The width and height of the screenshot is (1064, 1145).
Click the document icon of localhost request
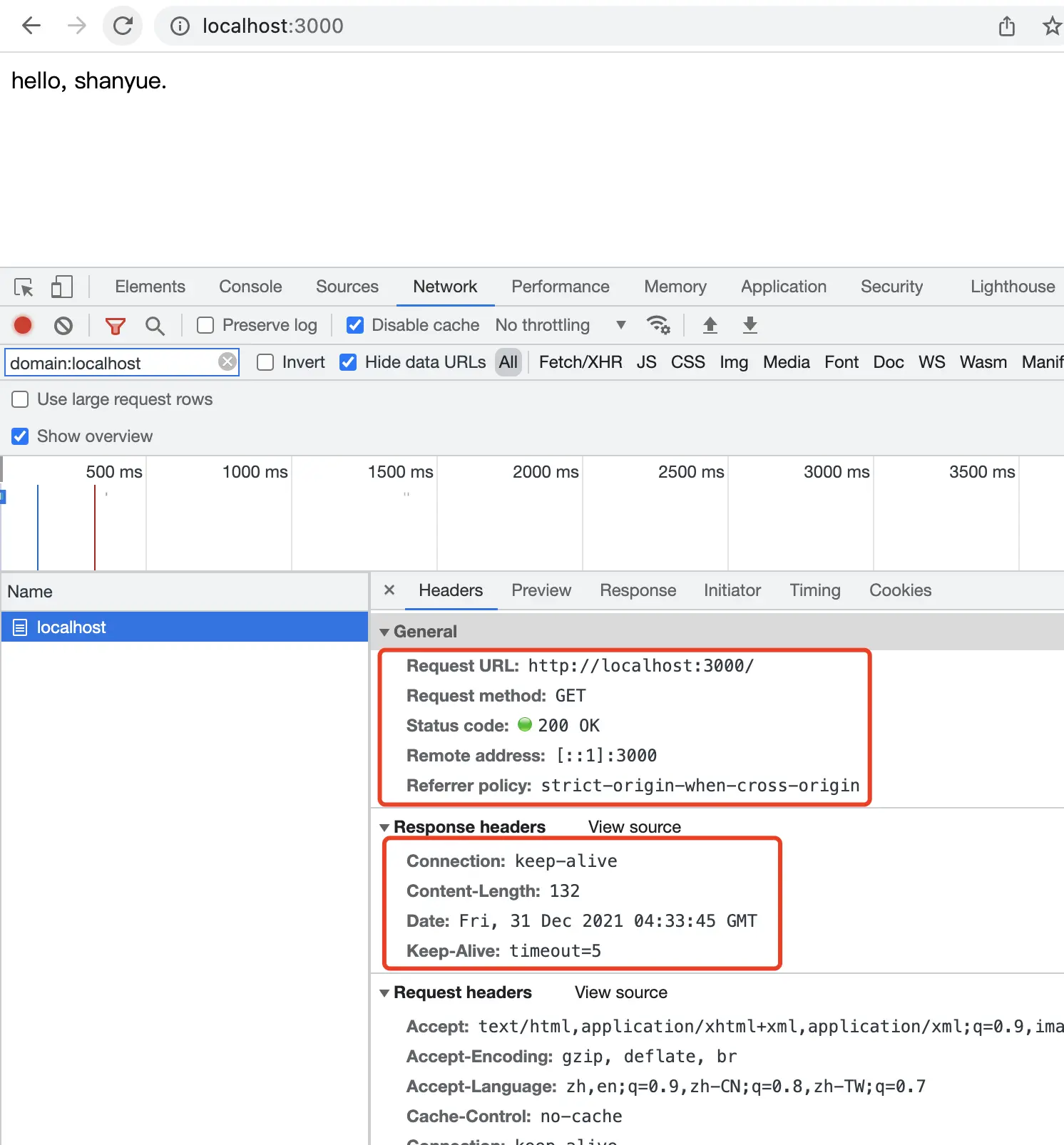click(x=21, y=627)
